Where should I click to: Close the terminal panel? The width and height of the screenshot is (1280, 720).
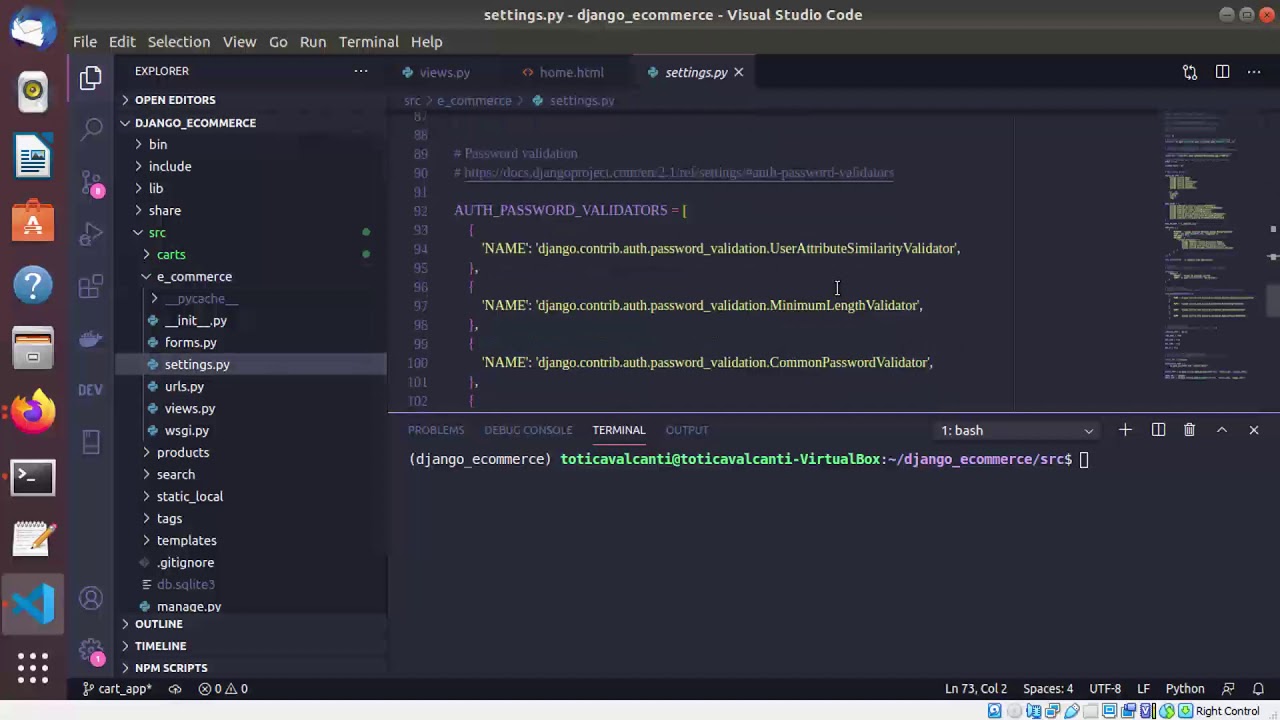click(x=1254, y=430)
